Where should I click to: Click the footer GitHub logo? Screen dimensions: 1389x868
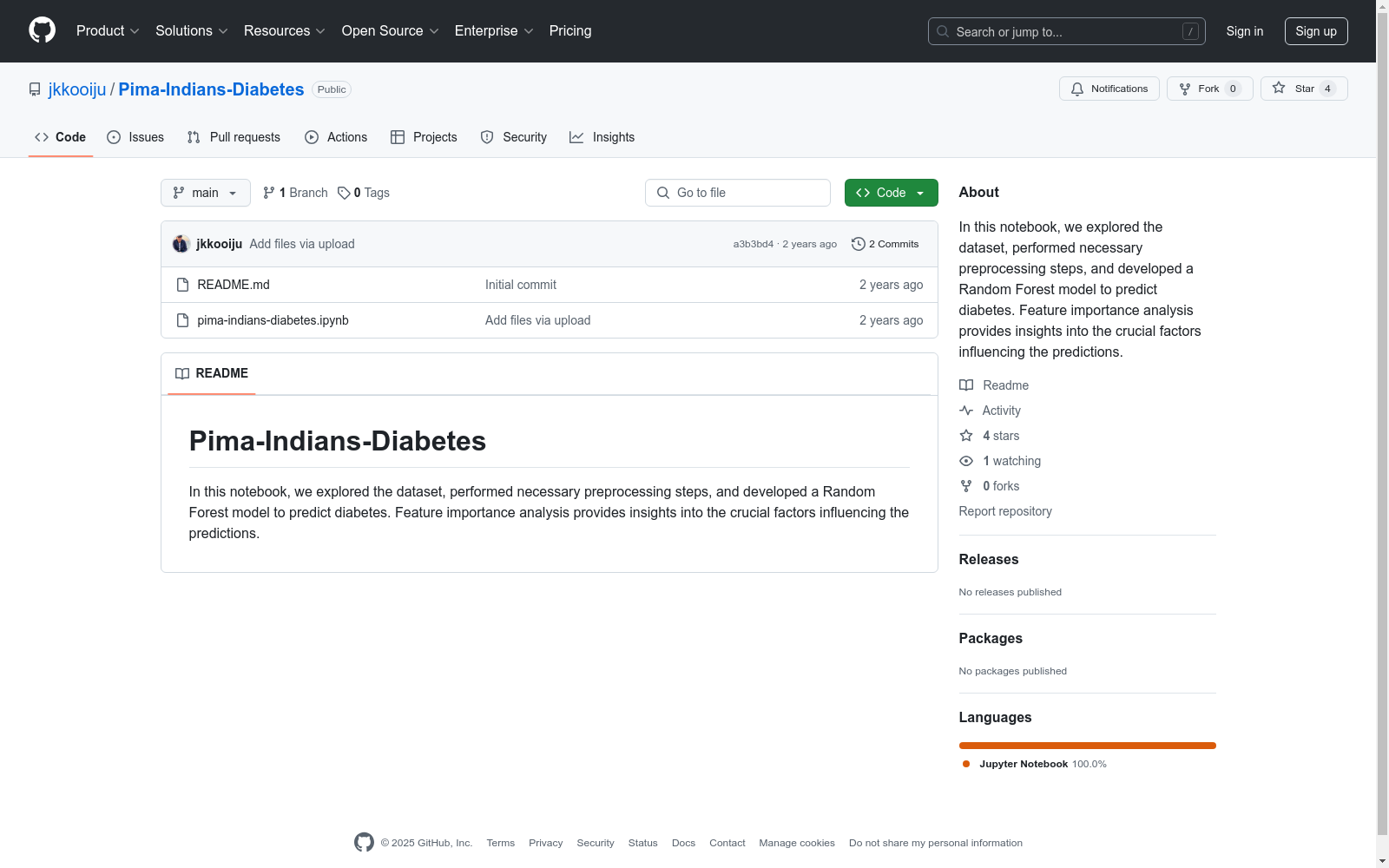pos(364,842)
